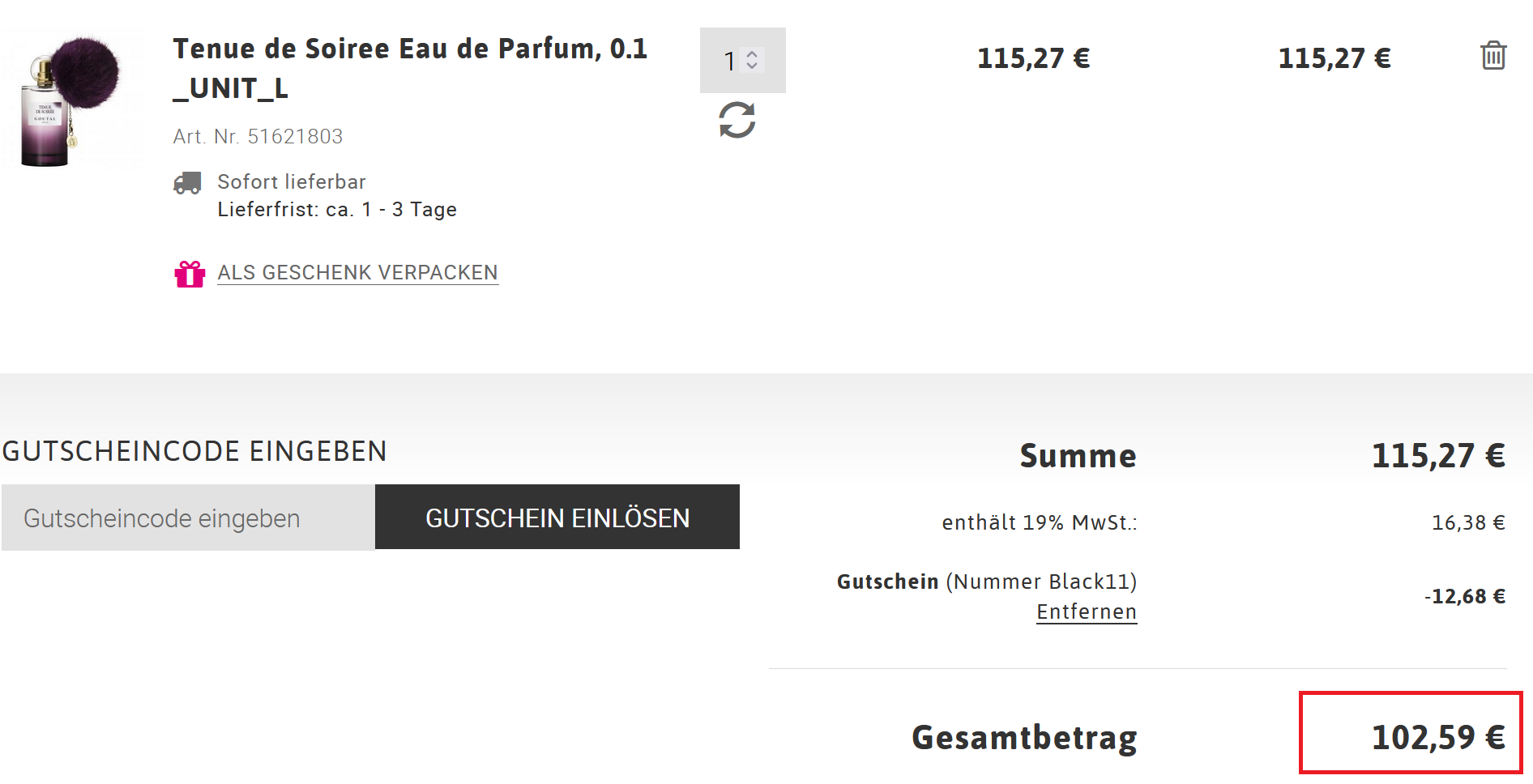
Task: Click the delivery truck icon
Action: 187,183
